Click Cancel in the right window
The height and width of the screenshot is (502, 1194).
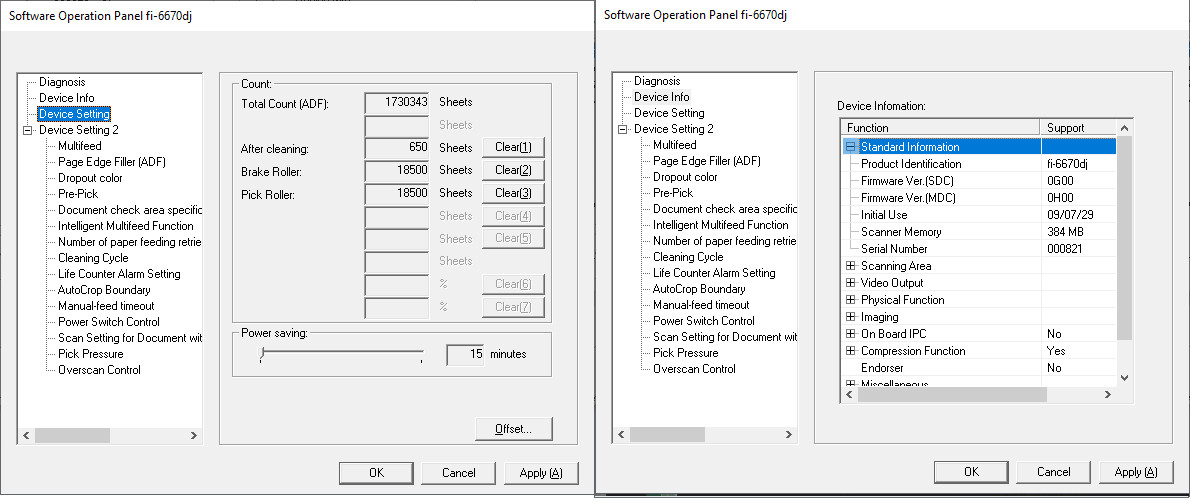[1053, 472]
